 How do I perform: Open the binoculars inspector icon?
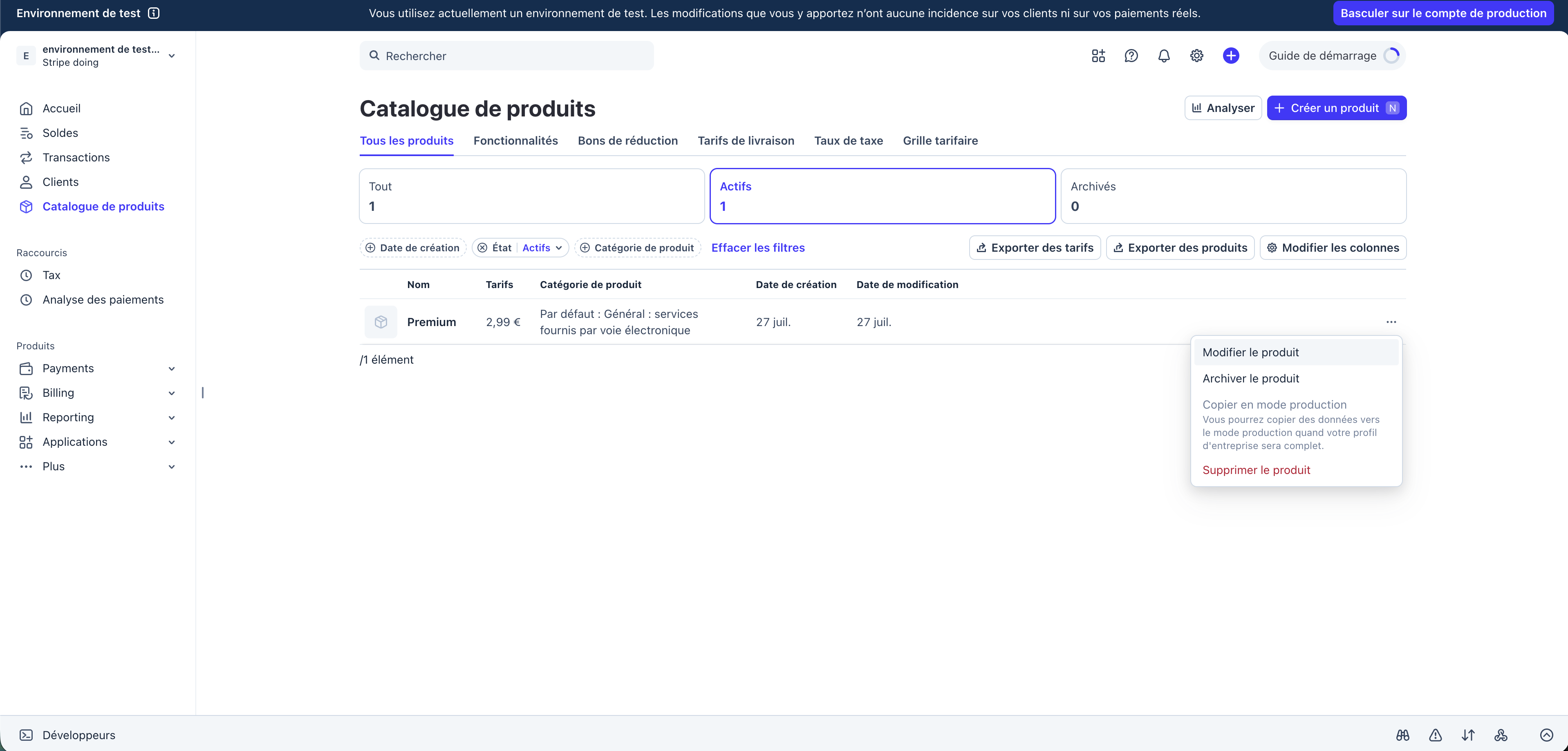pos(1402,735)
